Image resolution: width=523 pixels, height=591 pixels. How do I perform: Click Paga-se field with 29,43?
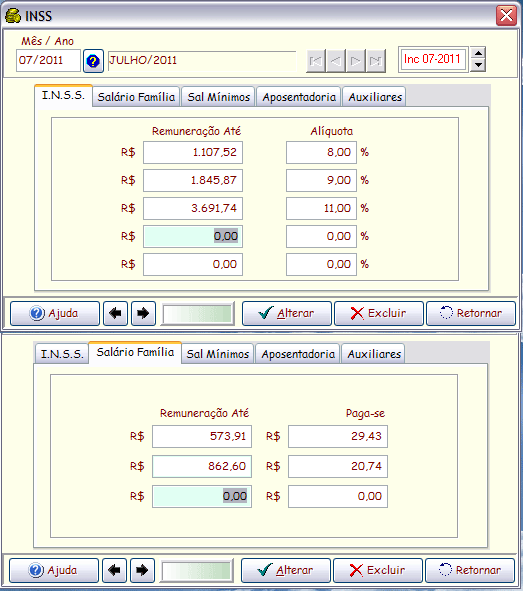[338, 436]
